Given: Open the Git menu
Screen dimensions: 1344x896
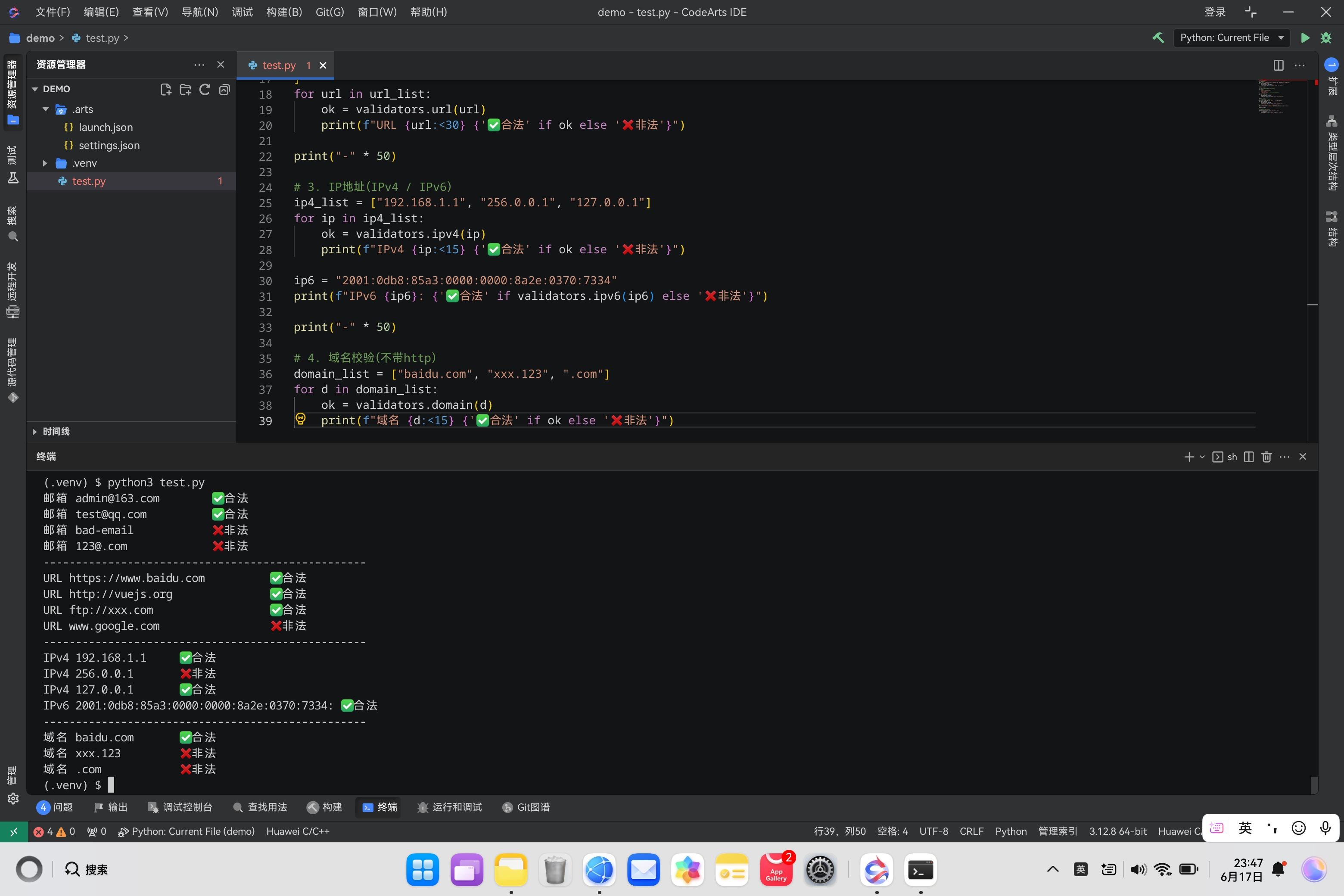Looking at the screenshot, I should (x=330, y=12).
